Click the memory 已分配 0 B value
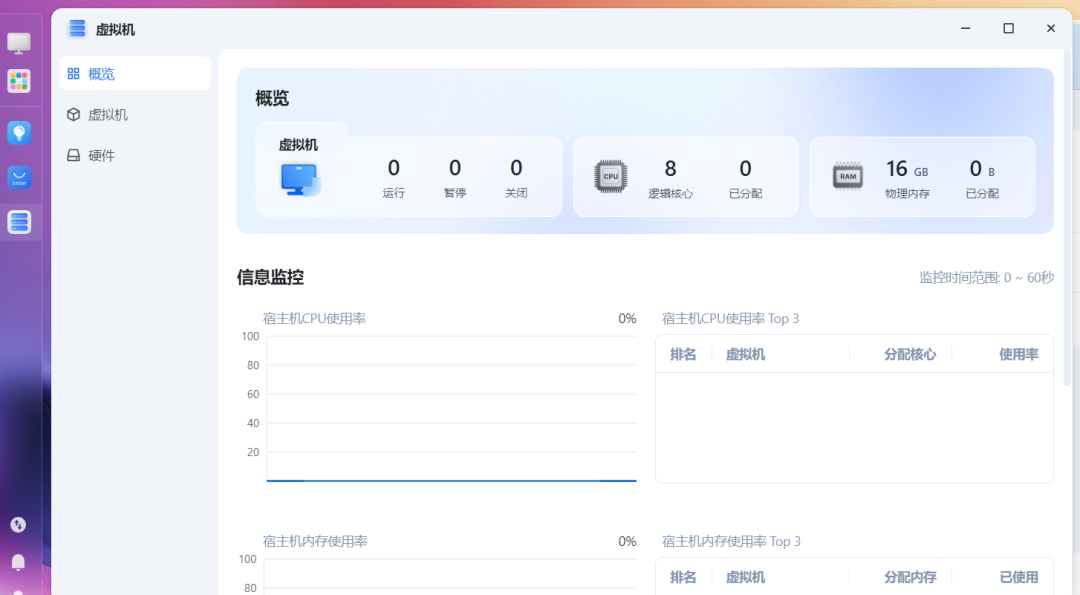This screenshot has height=595, width=1080. pyautogui.click(x=982, y=169)
